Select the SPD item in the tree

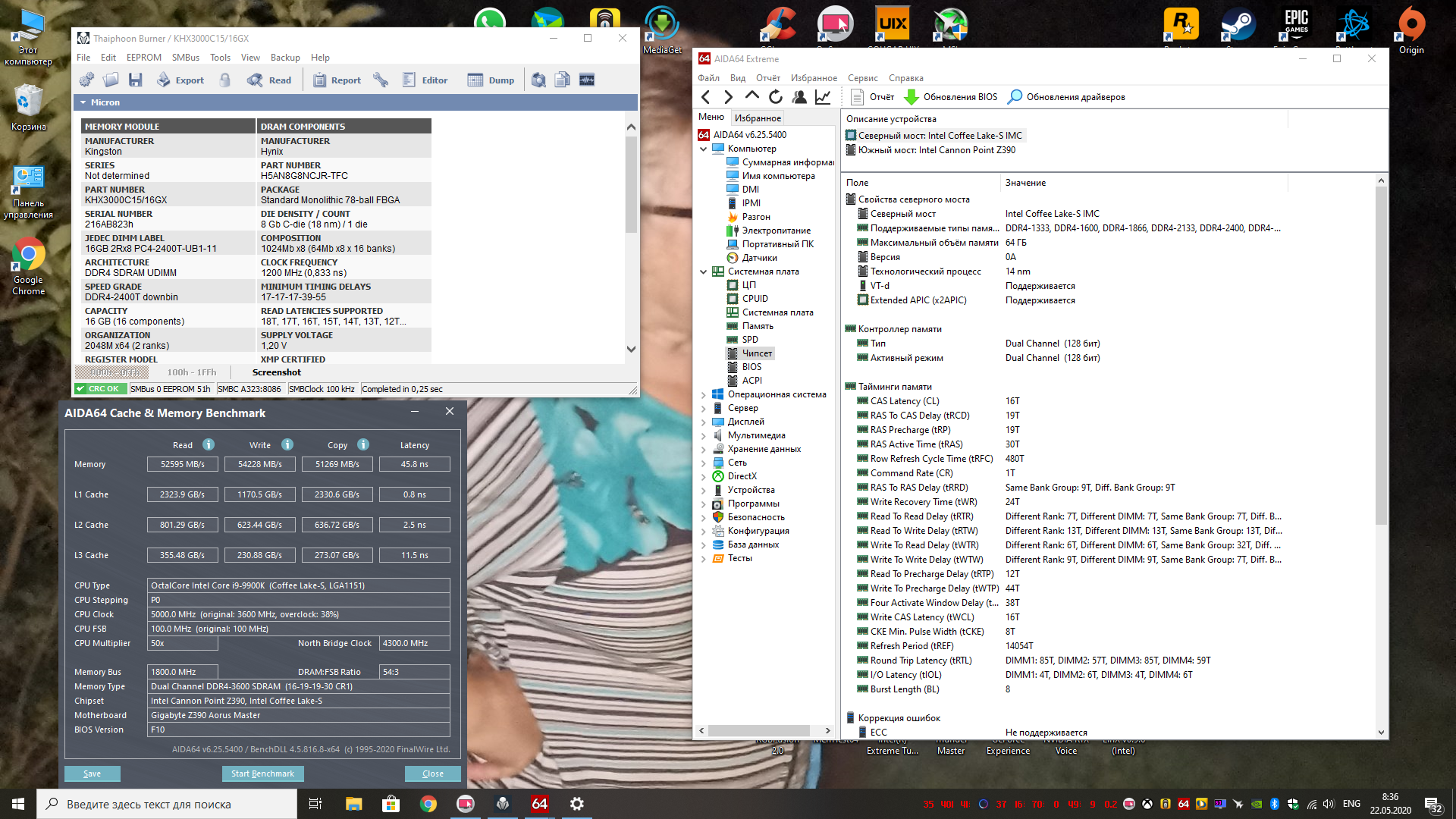click(x=749, y=340)
